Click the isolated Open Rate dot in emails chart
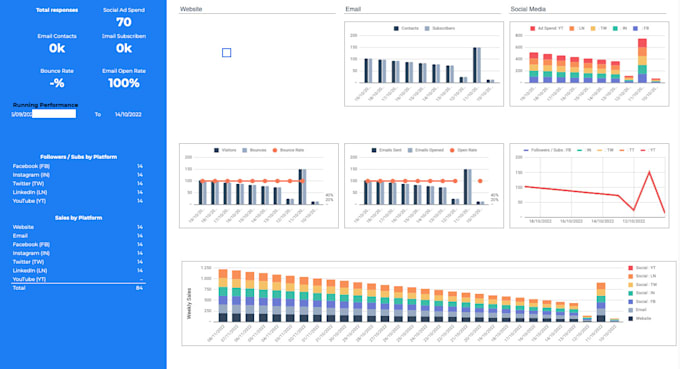 coord(480,181)
